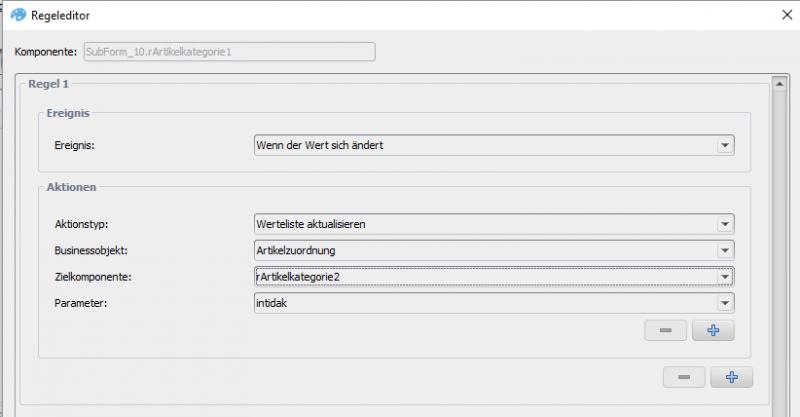The width and height of the screenshot is (800, 417).
Task: Remove action with minus icon under Parameter
Action: 665,330
